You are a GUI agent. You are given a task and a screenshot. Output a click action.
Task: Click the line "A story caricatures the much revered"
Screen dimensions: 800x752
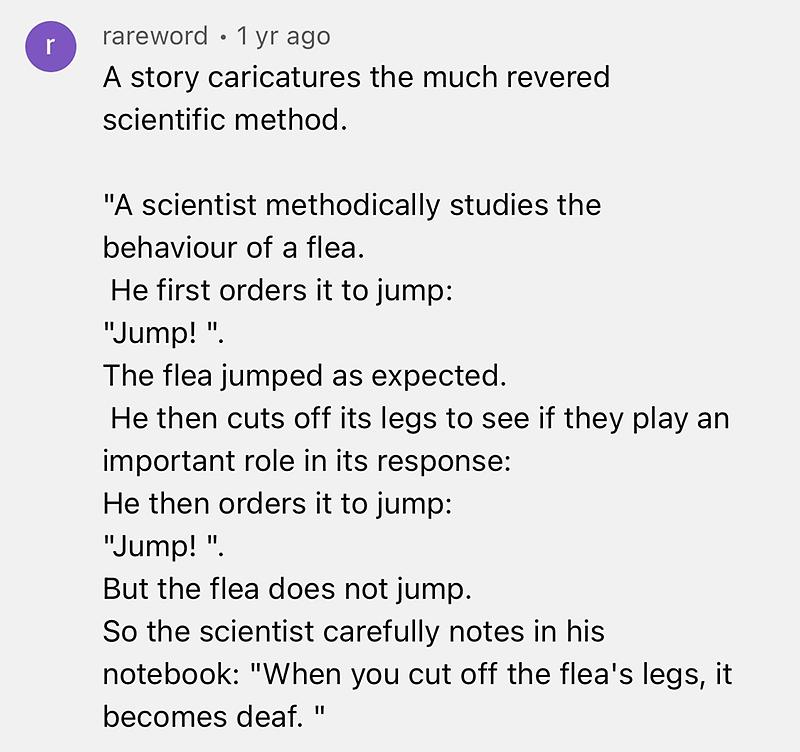click(355, 77)
